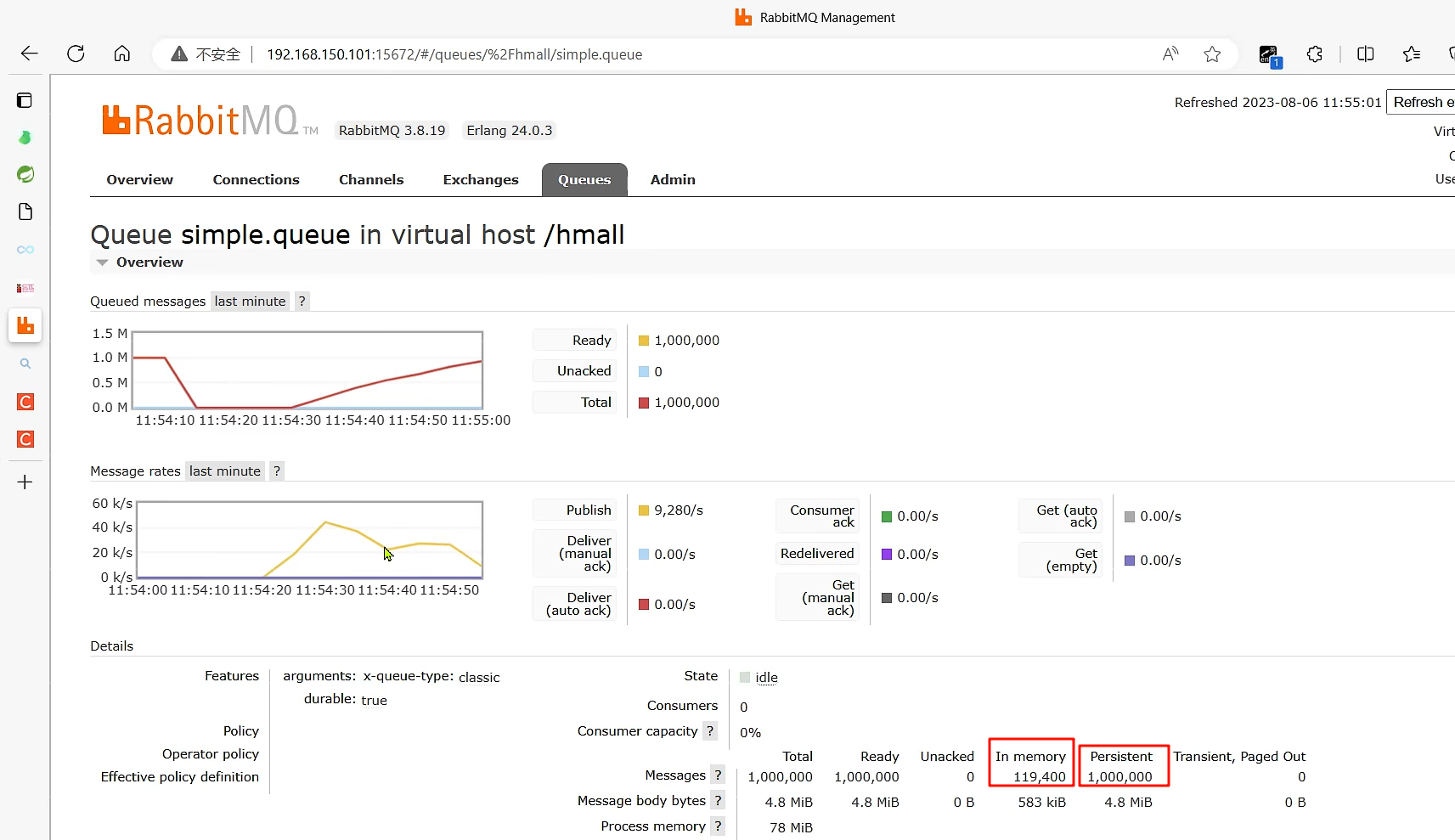This screenshot has width=1455, height=840.
Task: Open the first red C sidebar tab
Action: click(x=25, y=402)
